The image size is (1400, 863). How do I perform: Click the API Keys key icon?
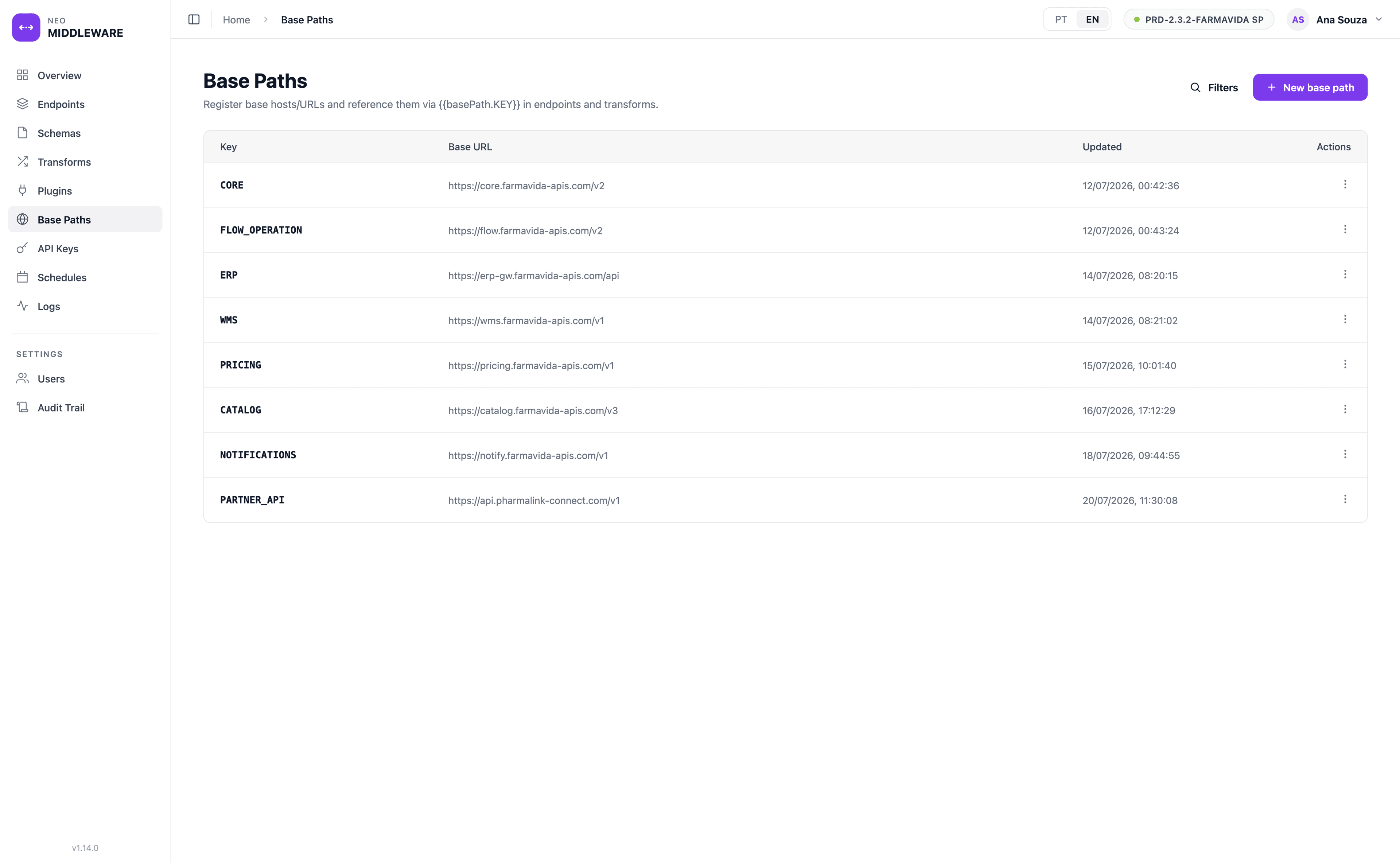(x=22, y=248)
